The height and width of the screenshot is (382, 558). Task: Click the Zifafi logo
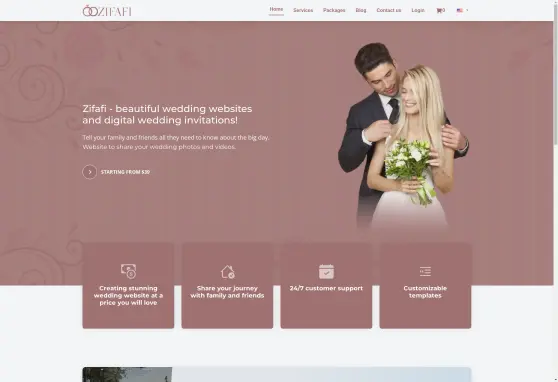pyautogui.click(x=107, y=11)
